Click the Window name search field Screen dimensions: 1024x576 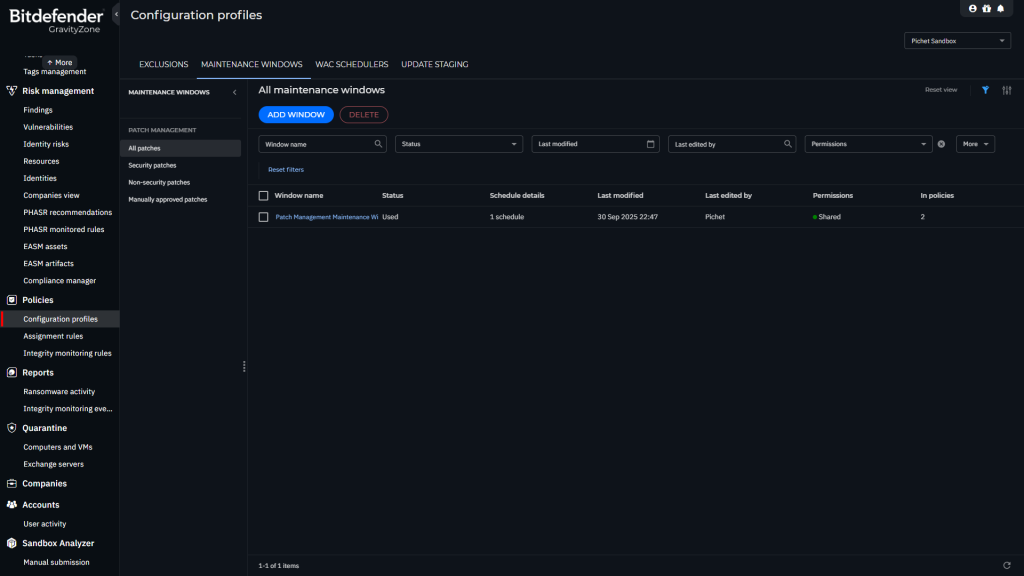316,144
